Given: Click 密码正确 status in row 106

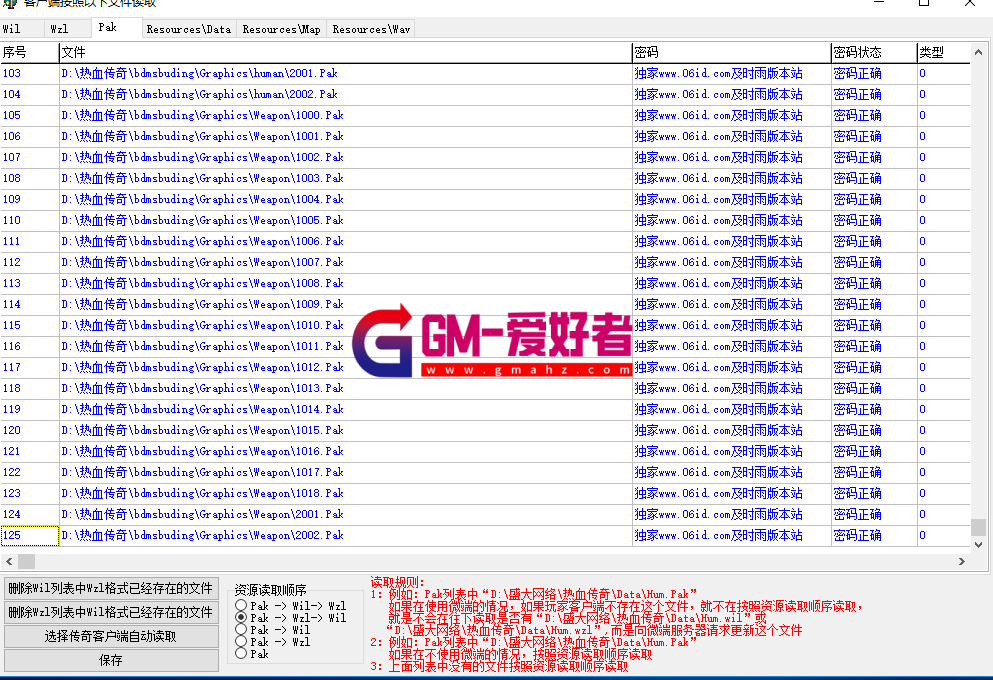Looking at the screenshot, I should [873, 136].
